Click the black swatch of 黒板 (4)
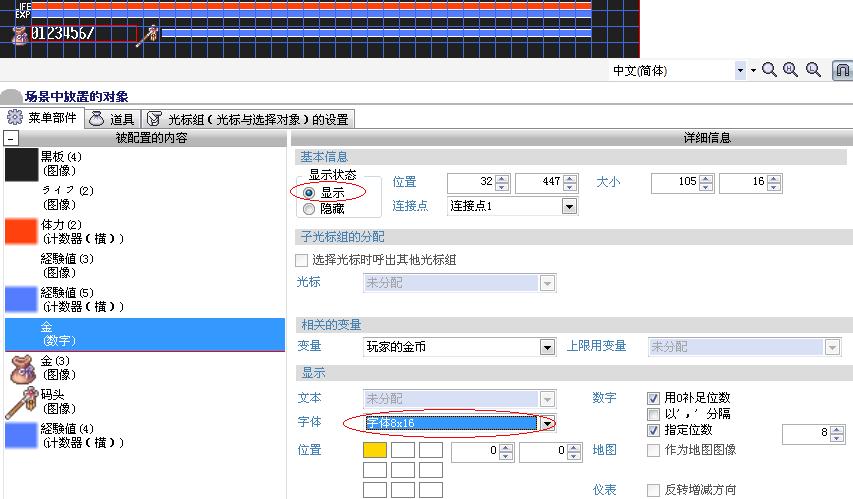Image resolution: width=853 pixels, height=499 pixels. [21, 164]
